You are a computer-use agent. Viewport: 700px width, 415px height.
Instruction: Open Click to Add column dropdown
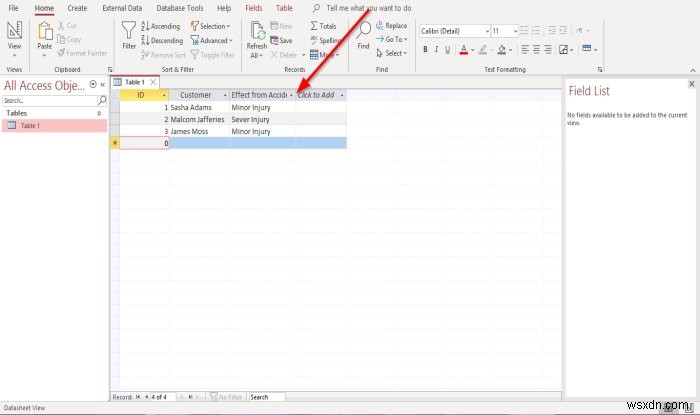point(342,95)
